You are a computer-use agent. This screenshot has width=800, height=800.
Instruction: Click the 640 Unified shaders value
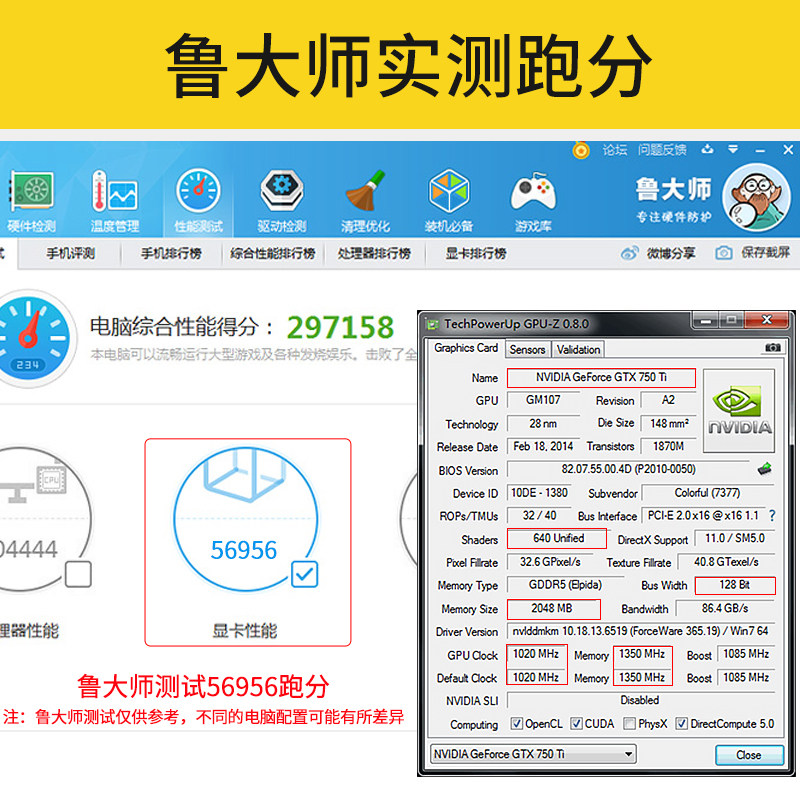pos(557,538)
